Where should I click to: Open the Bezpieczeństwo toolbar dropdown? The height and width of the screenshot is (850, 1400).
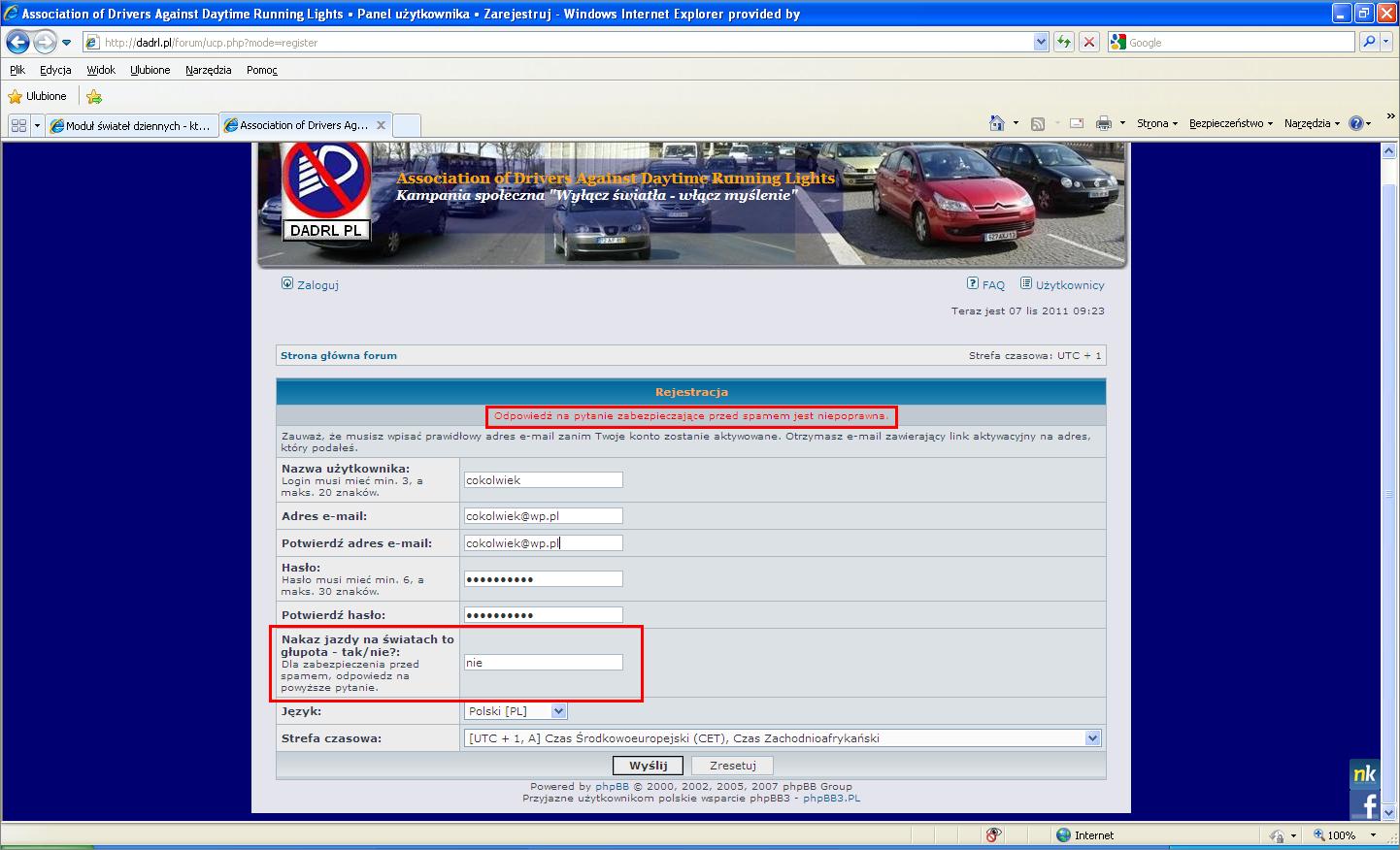click(1230, 123)
